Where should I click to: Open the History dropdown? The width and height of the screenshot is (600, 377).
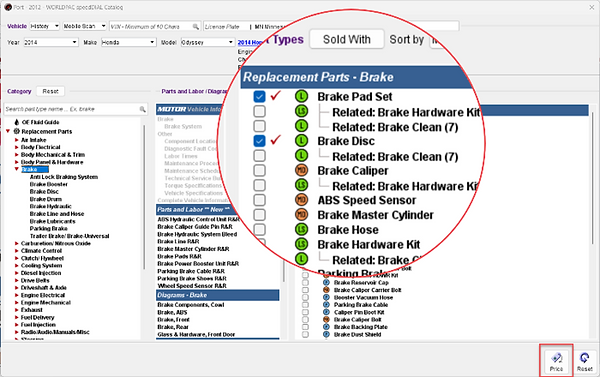coord(44,26)
